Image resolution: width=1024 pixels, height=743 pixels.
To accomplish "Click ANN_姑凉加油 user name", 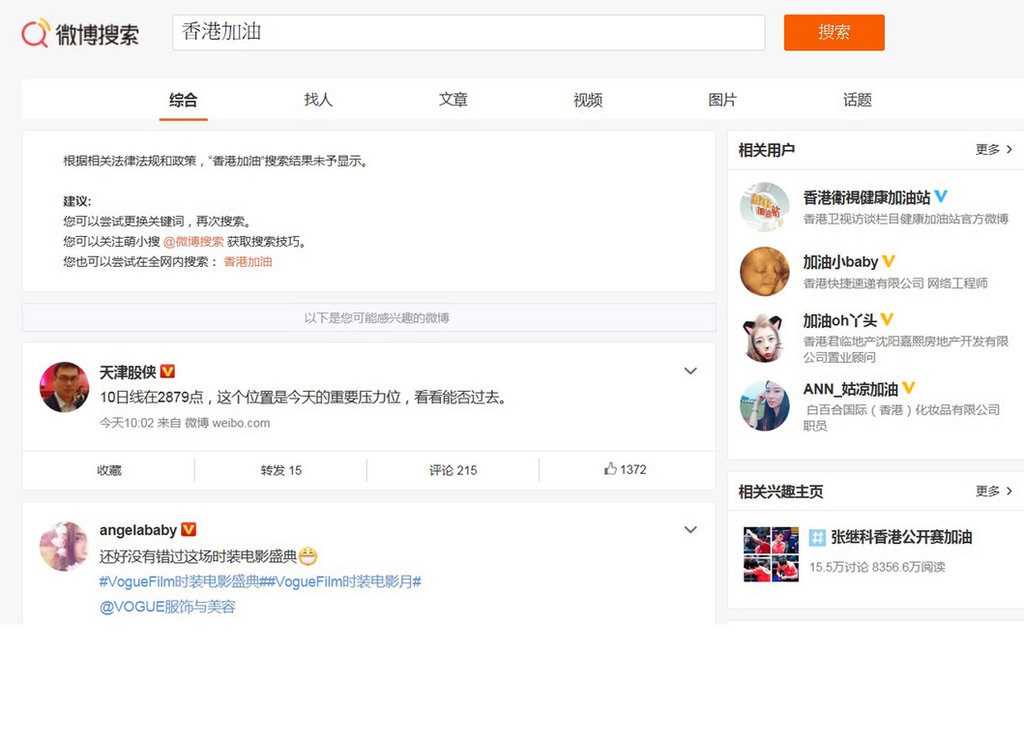I will click(850, 390).
